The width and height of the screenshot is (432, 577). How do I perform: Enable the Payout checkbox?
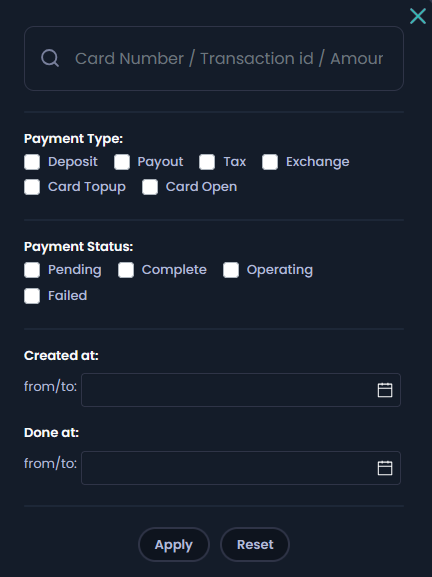(122, 162)
